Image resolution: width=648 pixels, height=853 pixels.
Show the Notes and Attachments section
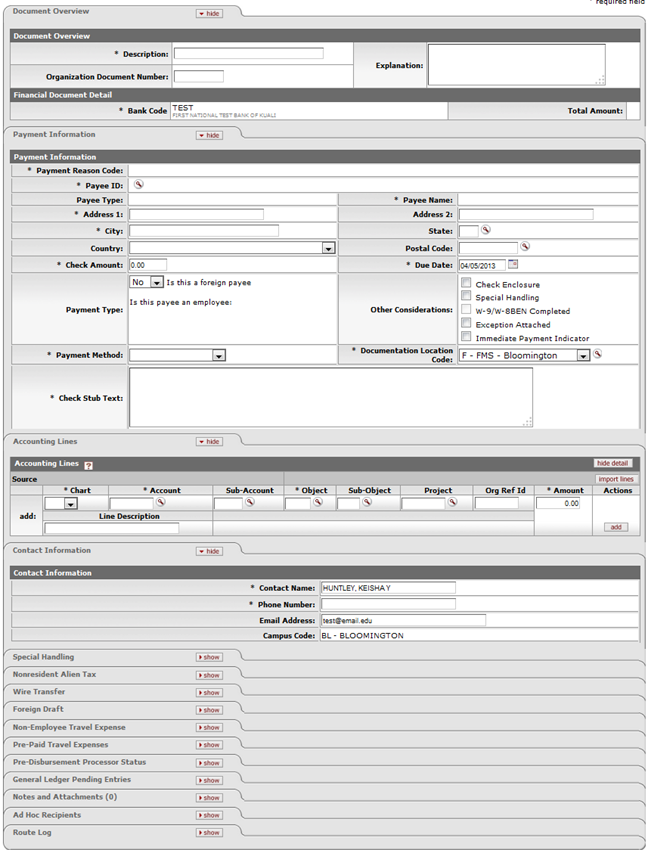tap(209, 798)
